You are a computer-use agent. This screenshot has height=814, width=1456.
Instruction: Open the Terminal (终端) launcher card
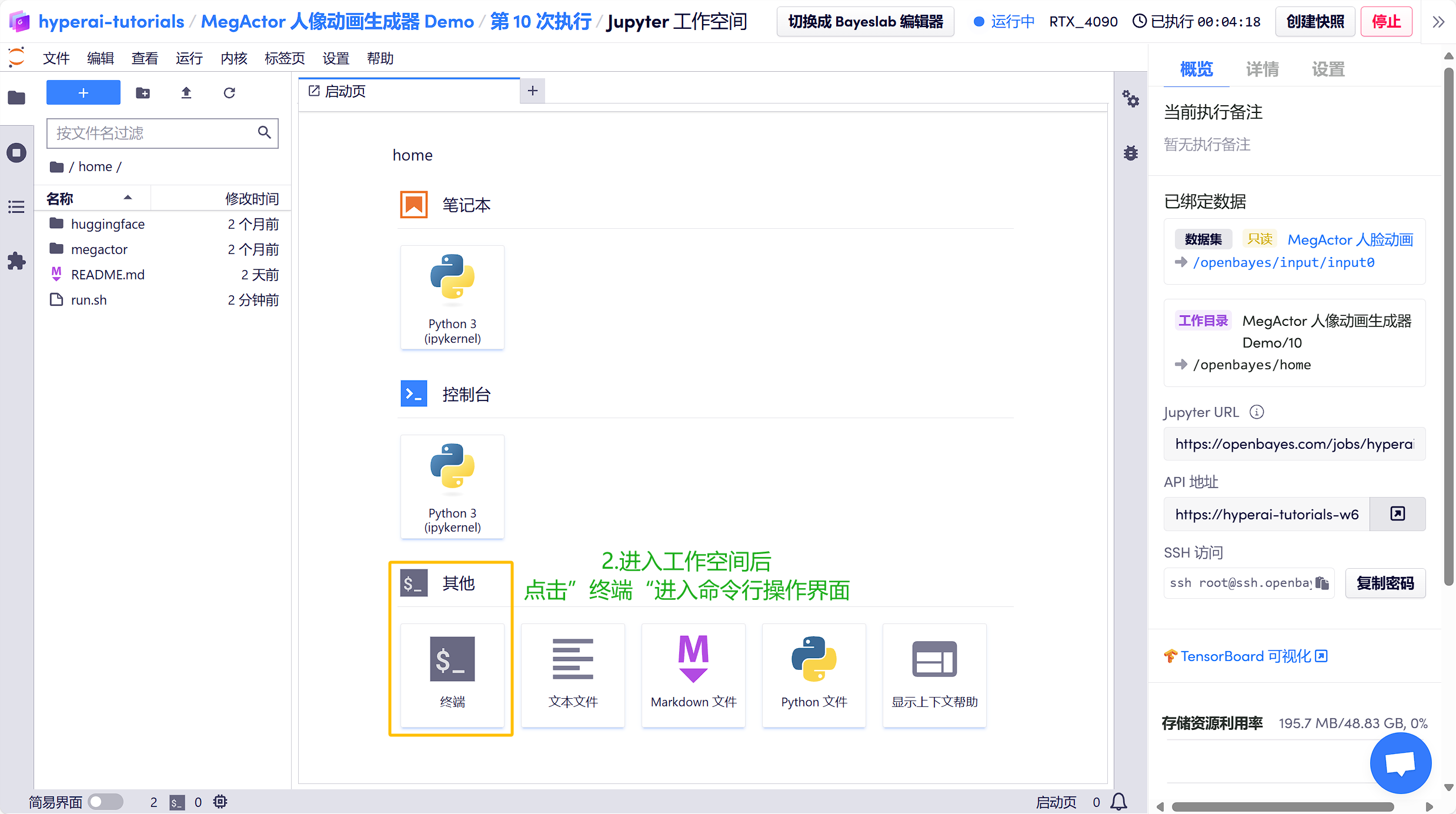pyautogui.click(x=452, y=674)
